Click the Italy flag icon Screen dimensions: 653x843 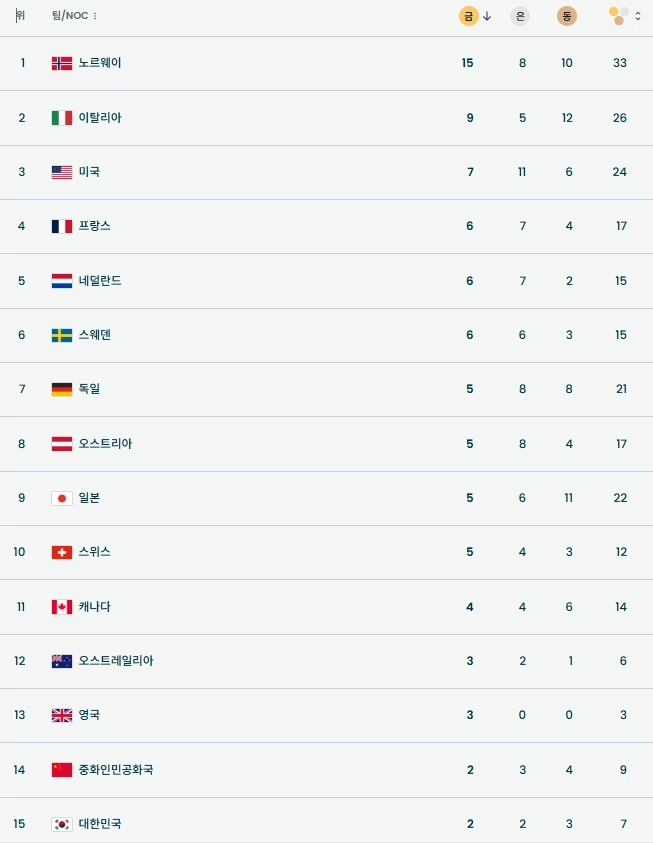[x=62, y=118]
